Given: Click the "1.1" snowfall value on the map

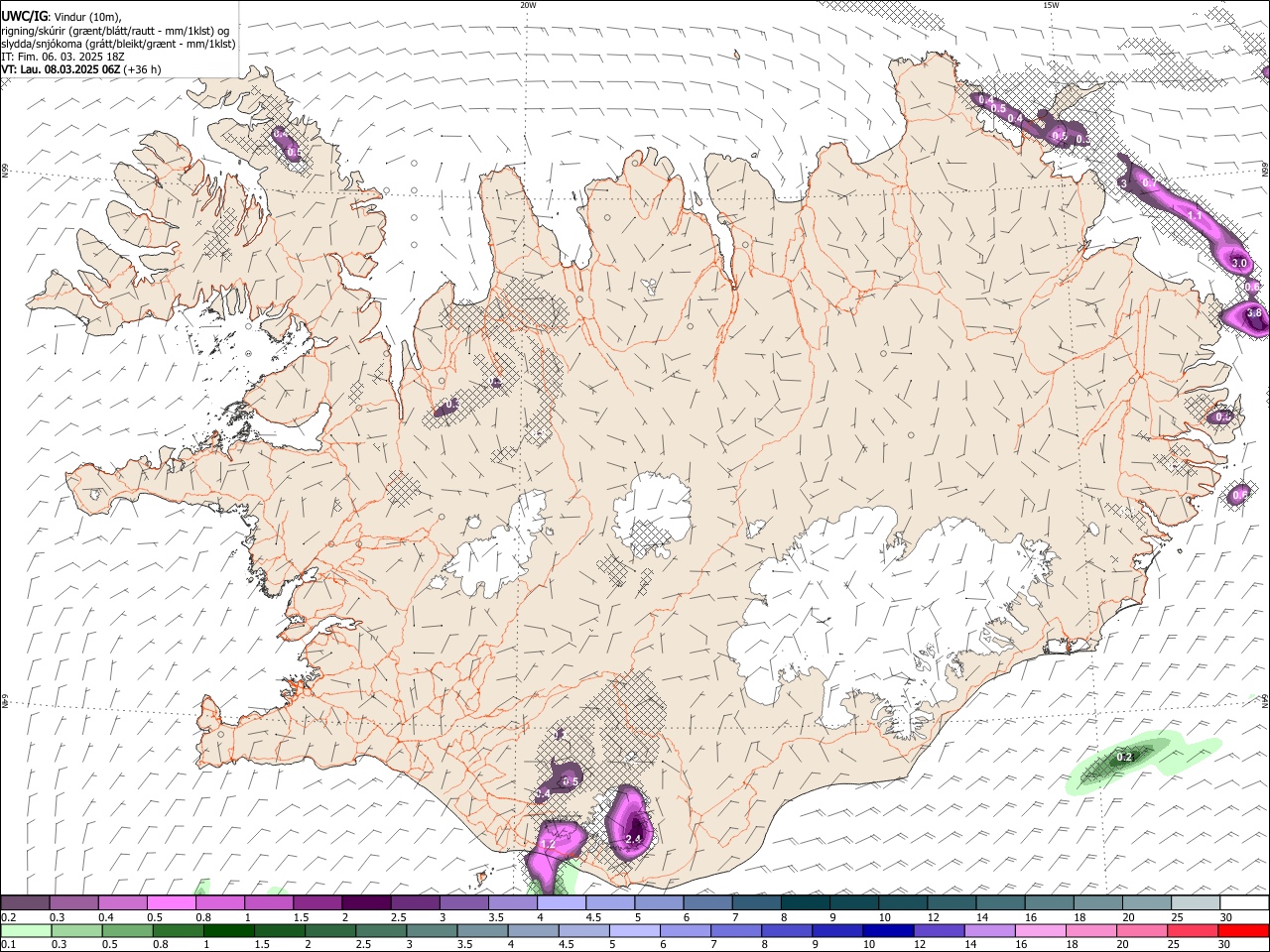Looking at the screenshot, I should tap(1195, 215).
